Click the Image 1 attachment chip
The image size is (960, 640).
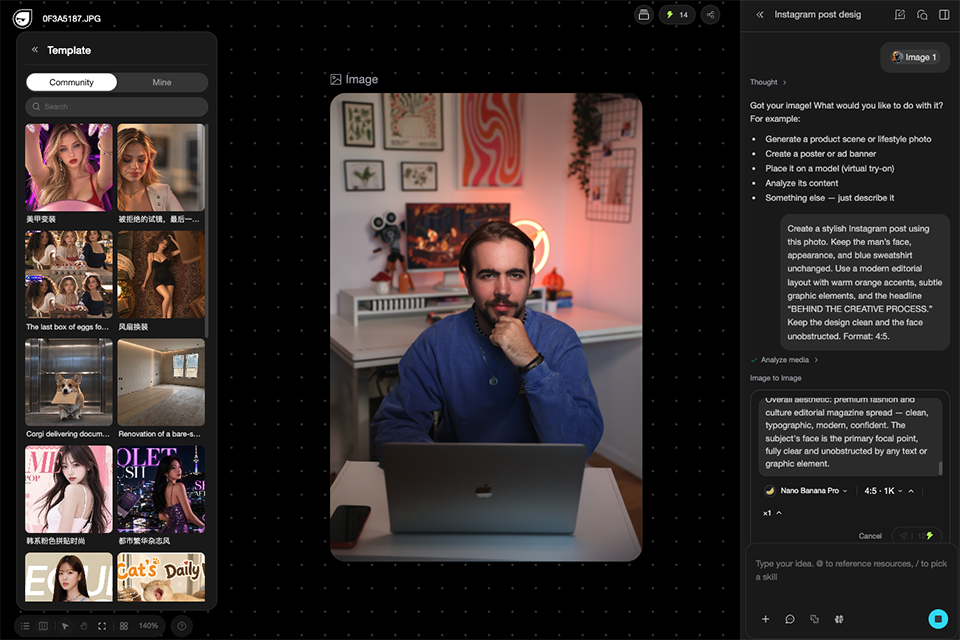(x=915, y=57)
